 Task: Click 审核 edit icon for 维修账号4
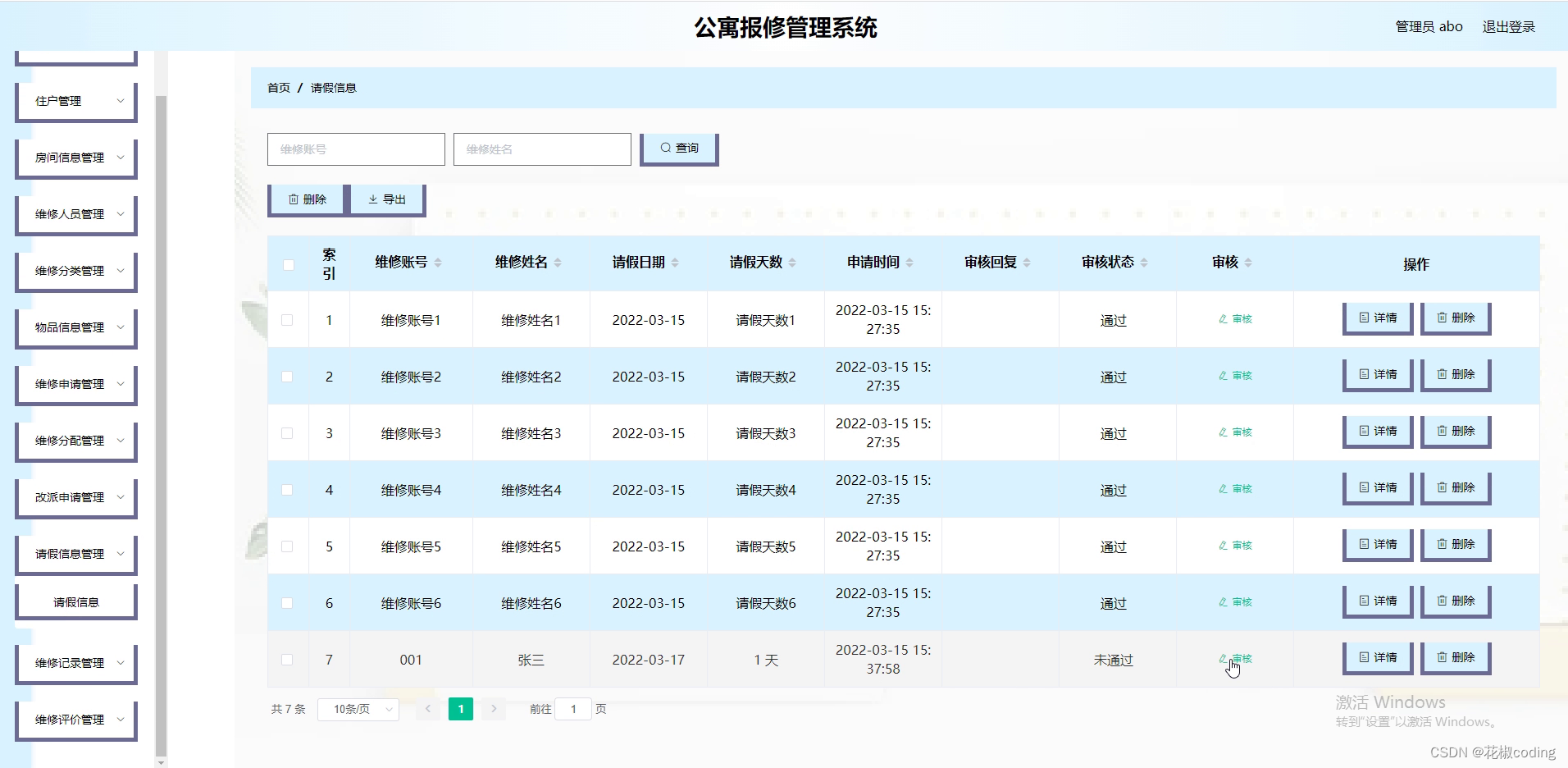pos(1235,489)
